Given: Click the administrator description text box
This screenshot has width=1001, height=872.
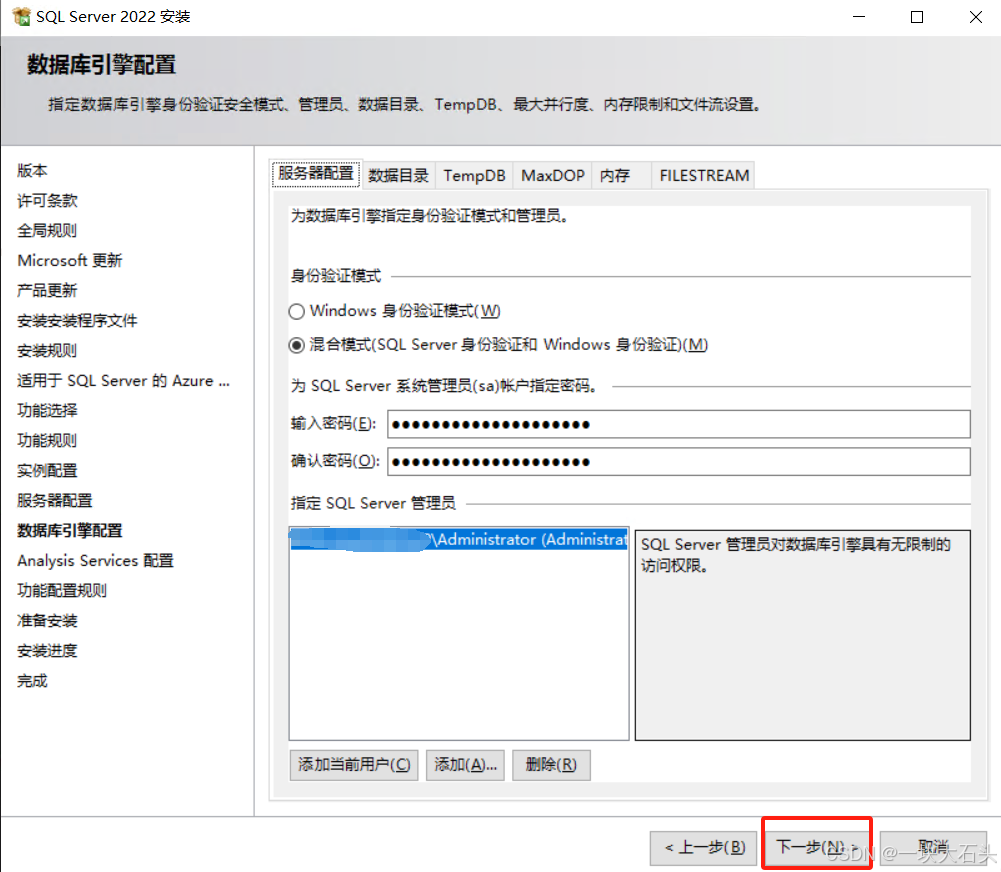Looking at the screenshot, I should click(802, 635).
